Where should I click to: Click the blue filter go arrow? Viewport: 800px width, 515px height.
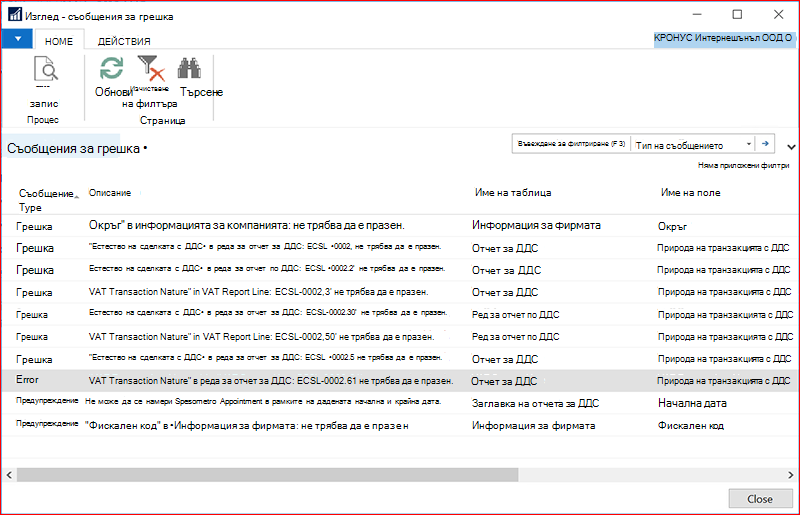coord(765,144)
